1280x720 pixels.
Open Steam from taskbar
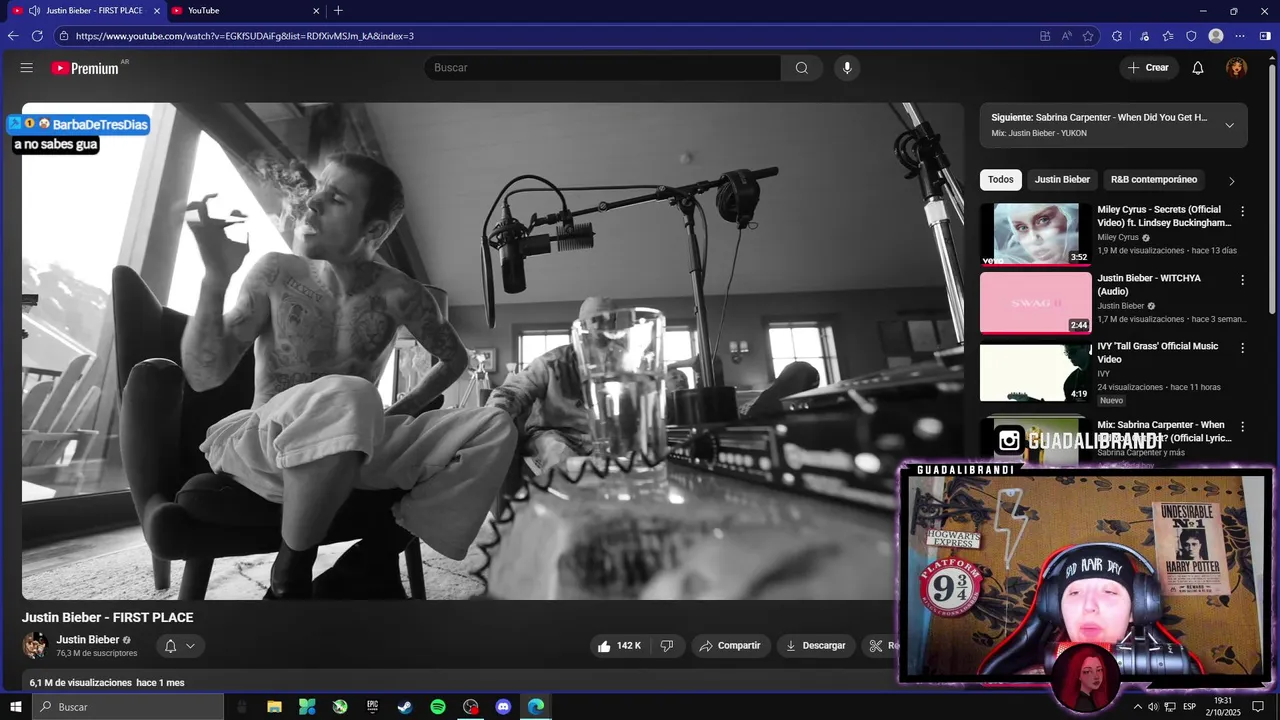pyautogui.click(x=405, y=707)
